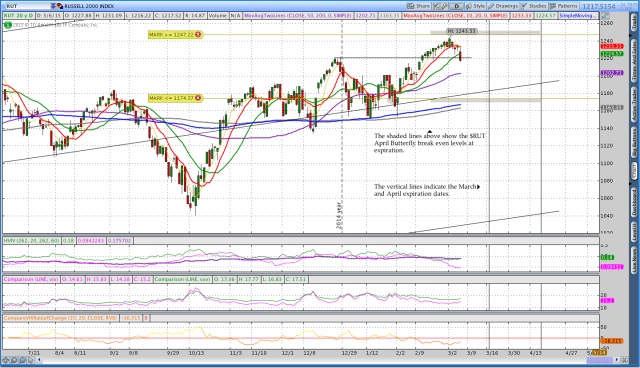Click the Comparison (LINE, vxx) label
The width and height of the screenshot is (640, 368).
pyautogui.click(x=182, y=279)
